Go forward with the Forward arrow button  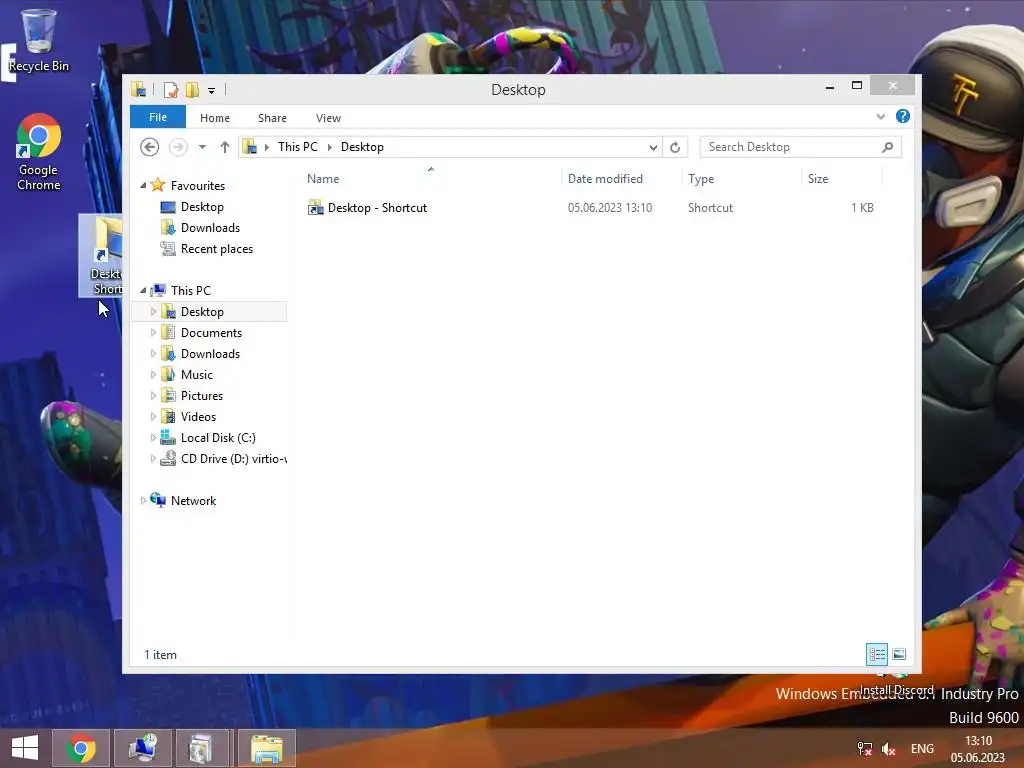pyautogui.click(x=178, y=147)
